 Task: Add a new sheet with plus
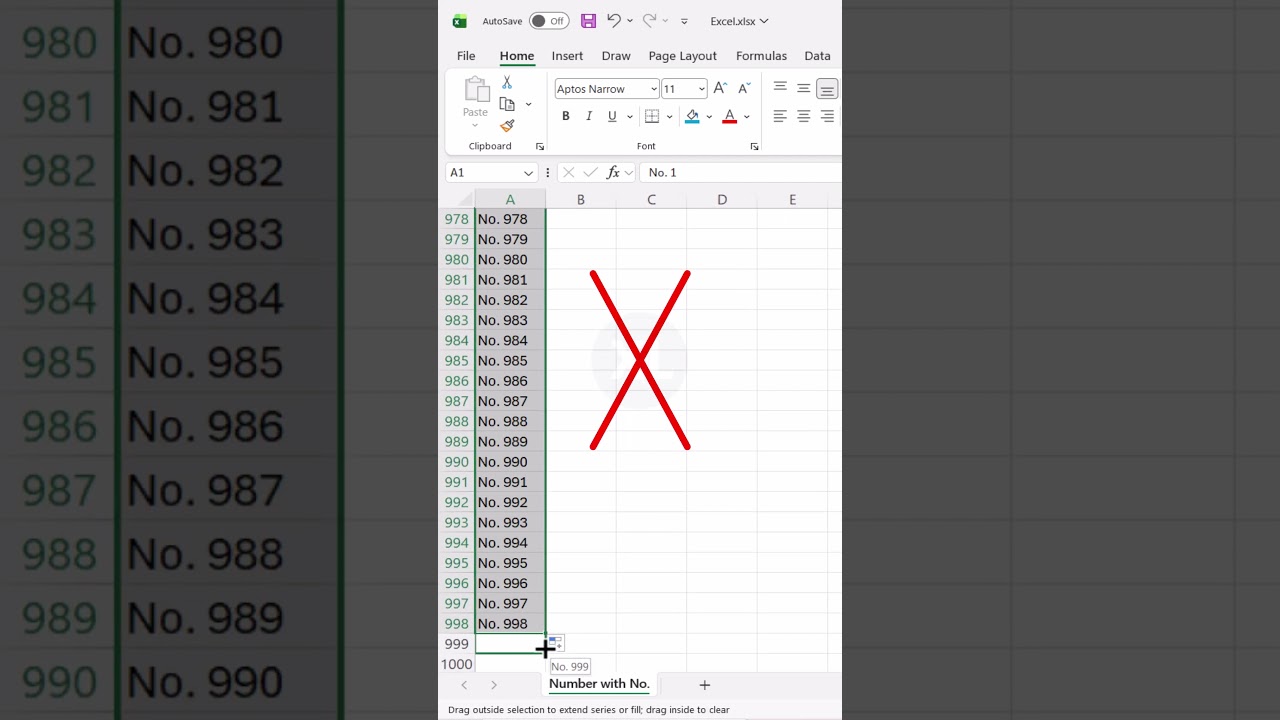click(x=704, y=685)
